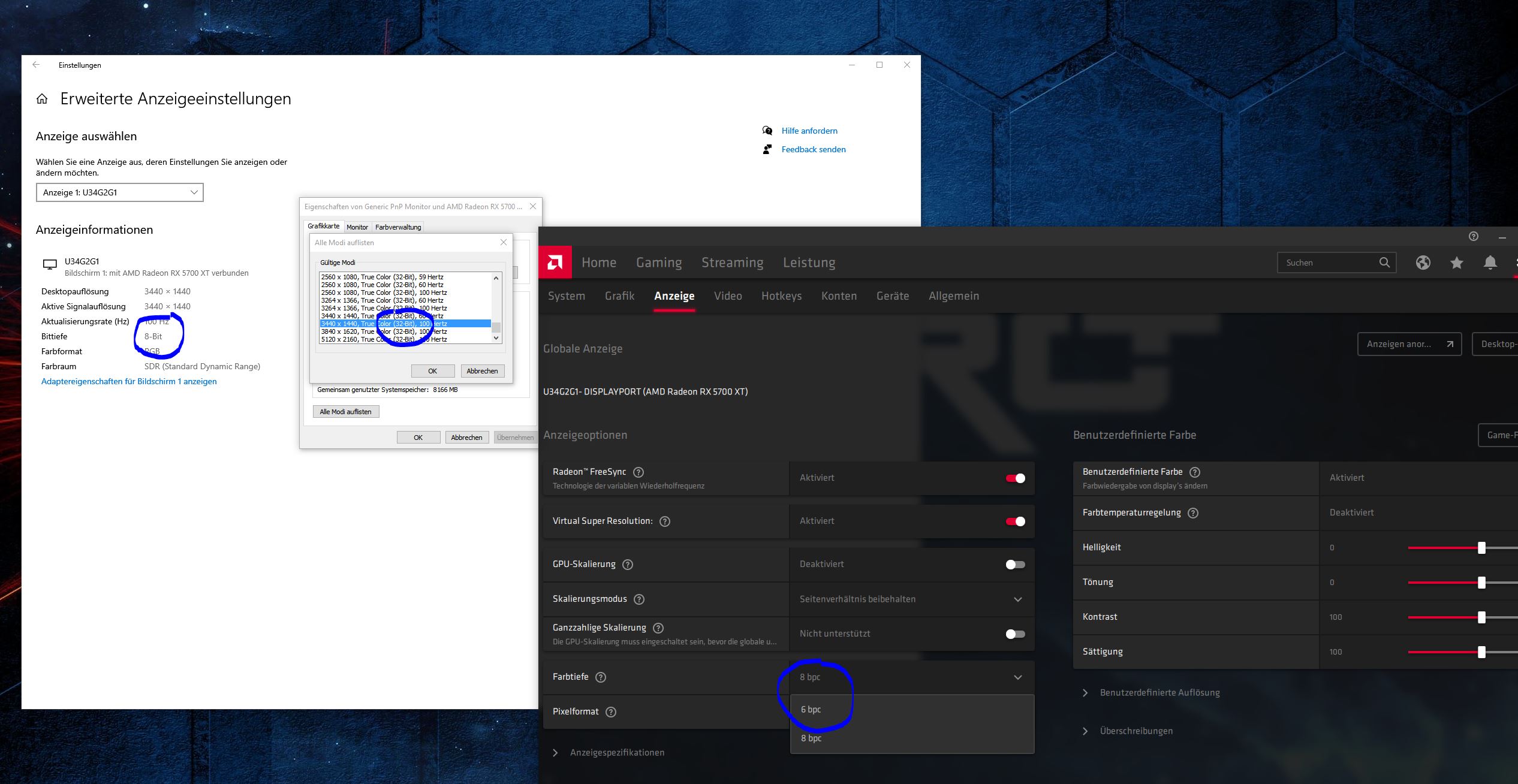Open the Adaptereigenschaften für Bildschirm 1 link

tap(129, 381)
